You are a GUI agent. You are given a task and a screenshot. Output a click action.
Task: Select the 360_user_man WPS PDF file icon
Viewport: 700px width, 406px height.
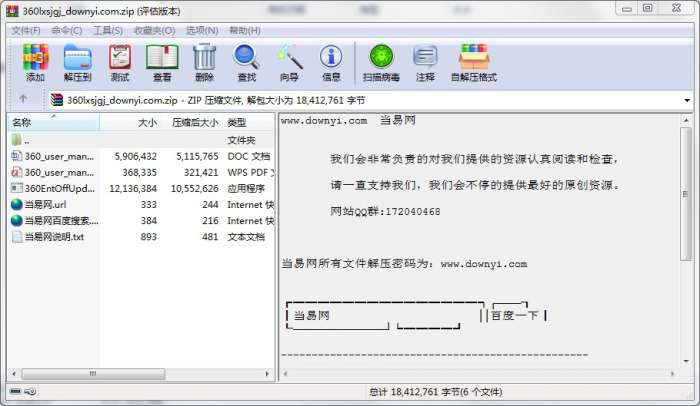(x=17, y=172)
